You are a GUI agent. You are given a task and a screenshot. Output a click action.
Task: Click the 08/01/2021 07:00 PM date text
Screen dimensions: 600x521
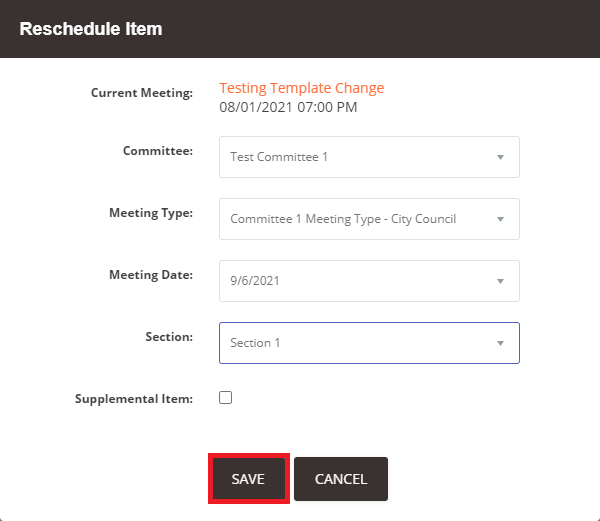pyautogui.click(x=288, y=107)
